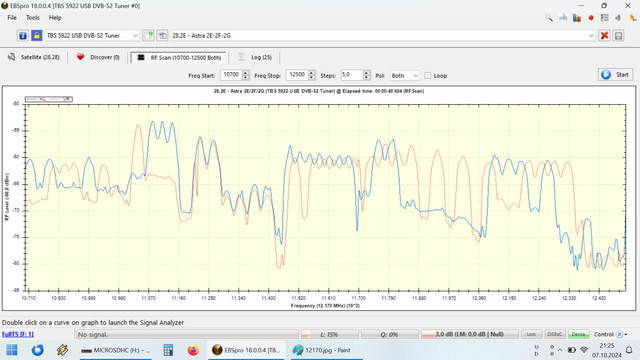Viewport: 640px width, 360px height.
Task: Expand the TBS 5922 tuner dropdown
Action: click(135, 36)
